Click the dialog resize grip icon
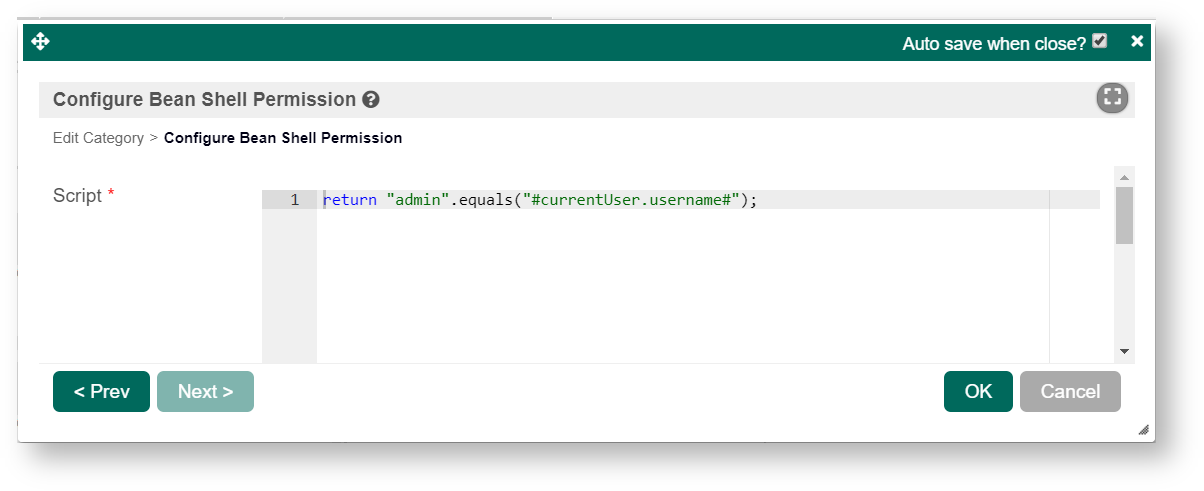 click(1143, 430)
